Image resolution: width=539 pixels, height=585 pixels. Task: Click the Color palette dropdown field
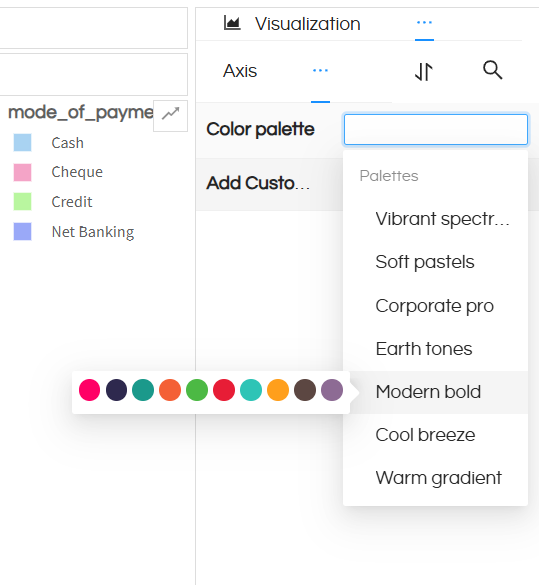[x=436, y=129]
